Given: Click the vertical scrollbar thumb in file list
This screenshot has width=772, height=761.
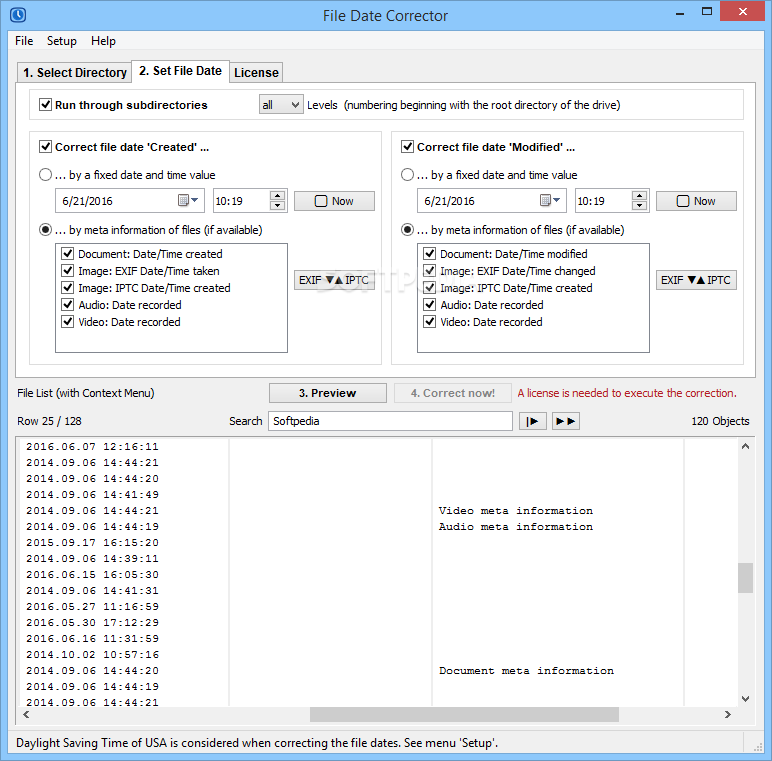Looking at the screenshot, I should click(x=745, y=578).
